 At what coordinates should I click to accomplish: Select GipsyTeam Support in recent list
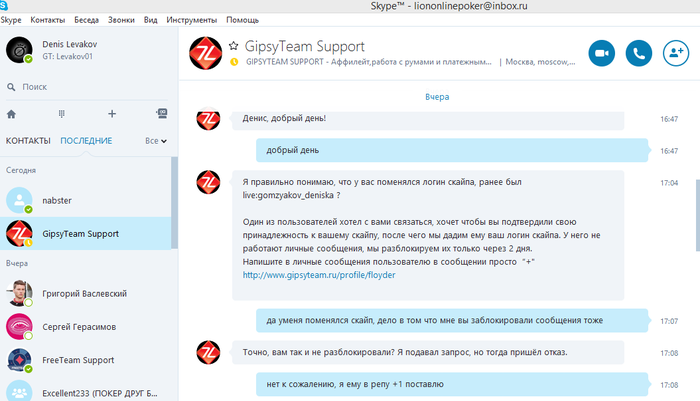pyautogui.click(x=86, y=234)
